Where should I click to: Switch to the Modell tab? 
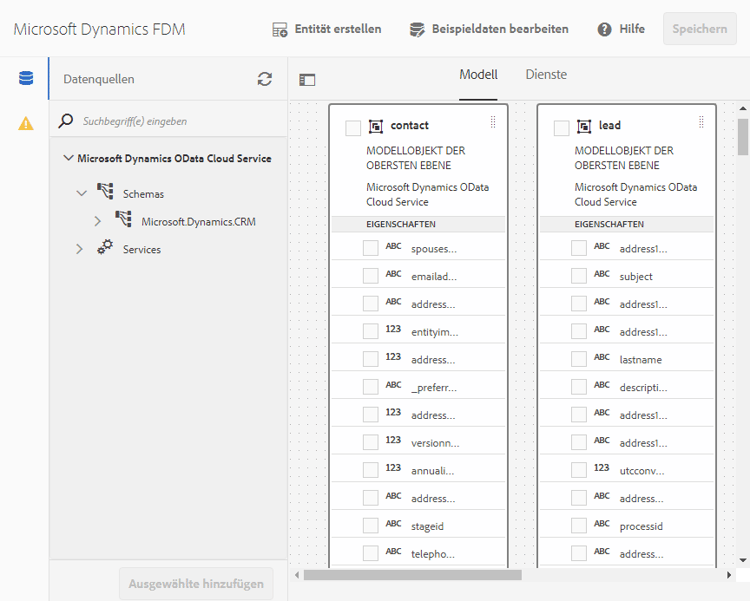tap(478, 75)
